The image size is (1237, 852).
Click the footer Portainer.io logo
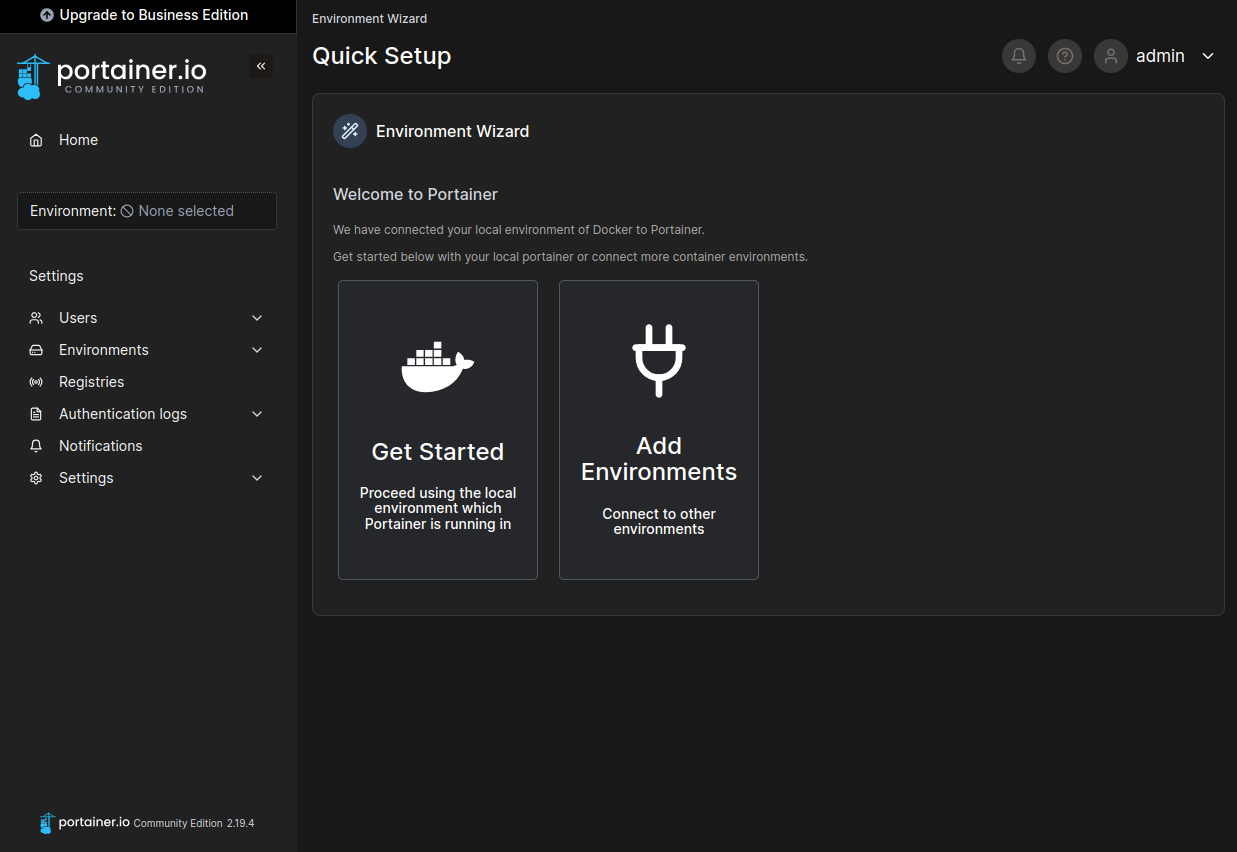[x=84, y=822]
